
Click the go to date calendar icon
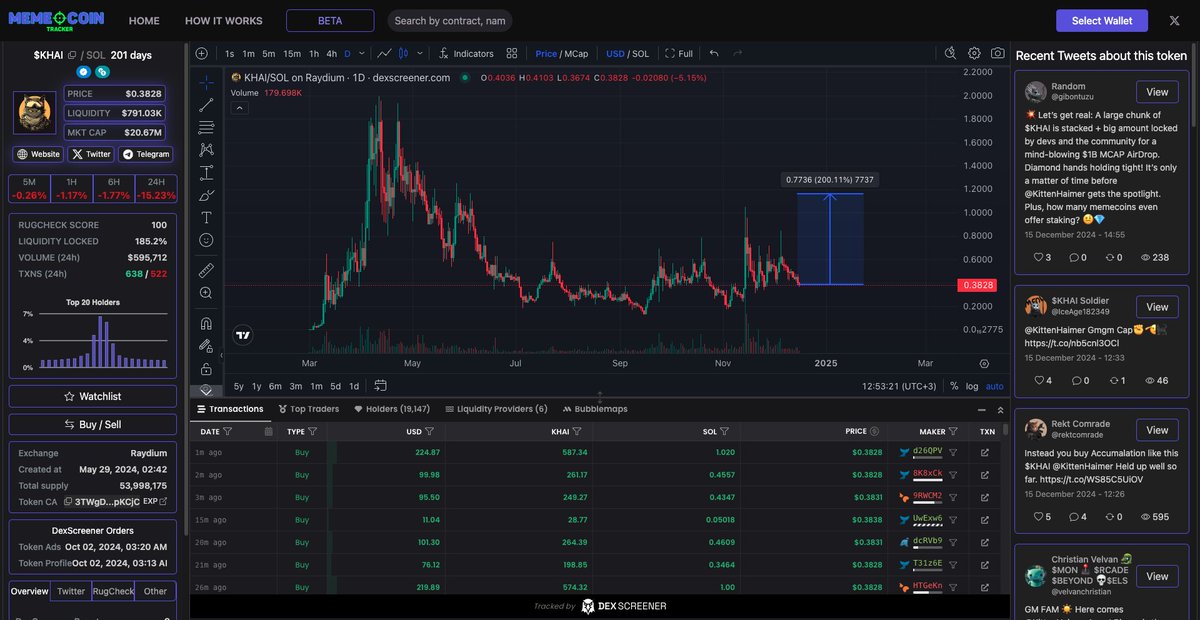click(381, 385)
